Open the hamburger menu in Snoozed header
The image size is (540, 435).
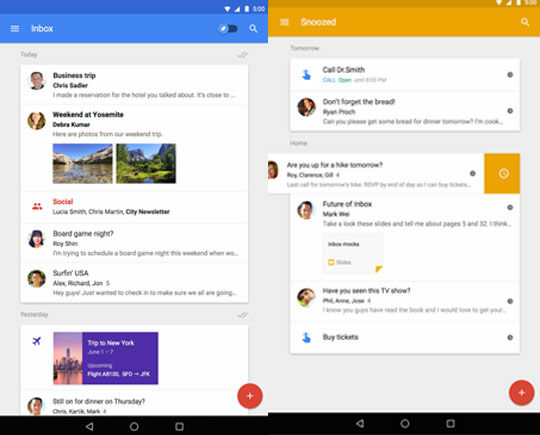pos(284,22)
